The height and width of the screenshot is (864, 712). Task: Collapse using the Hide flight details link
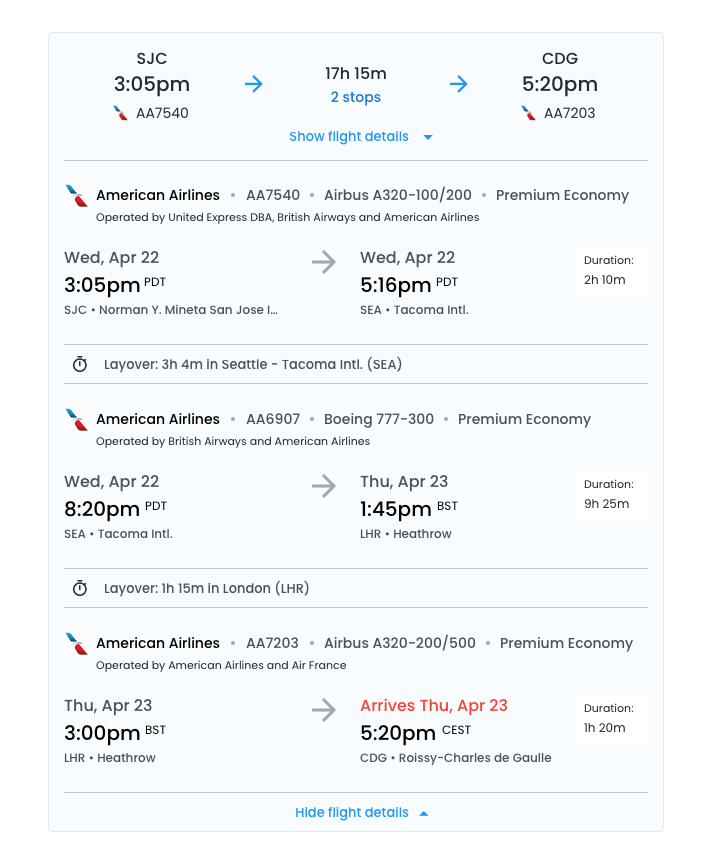coord(352,813)
